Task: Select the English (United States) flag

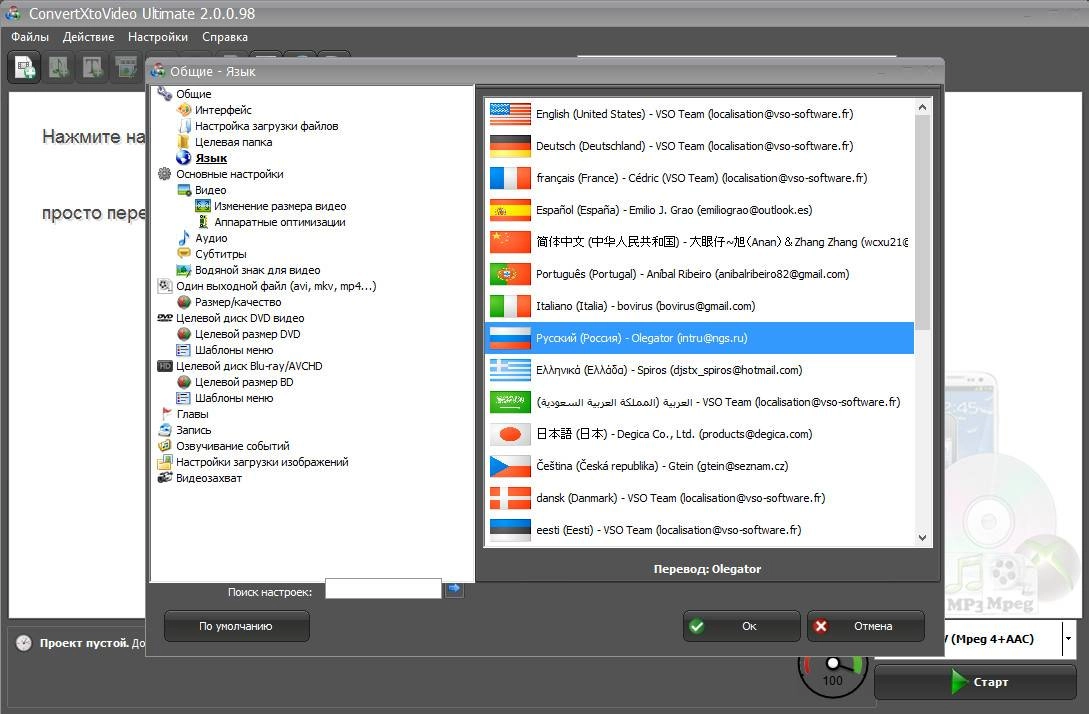Action: pyautogui.click(x=510, y=114)
